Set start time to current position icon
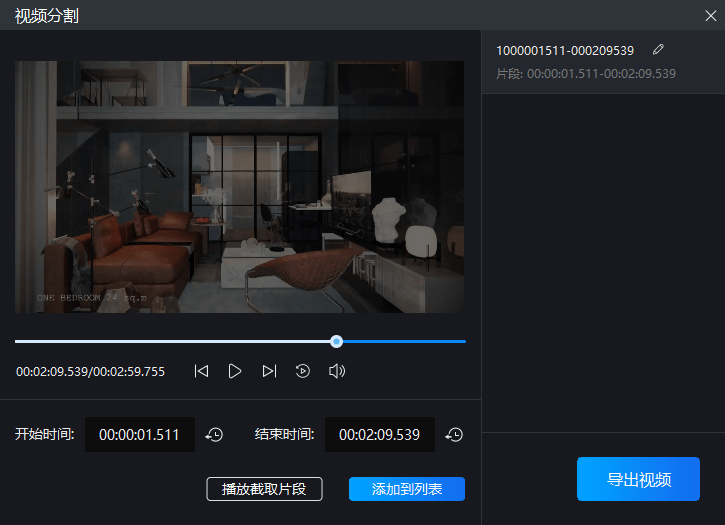This screenshot has height=525, width=725. click(x=214, y=435)
